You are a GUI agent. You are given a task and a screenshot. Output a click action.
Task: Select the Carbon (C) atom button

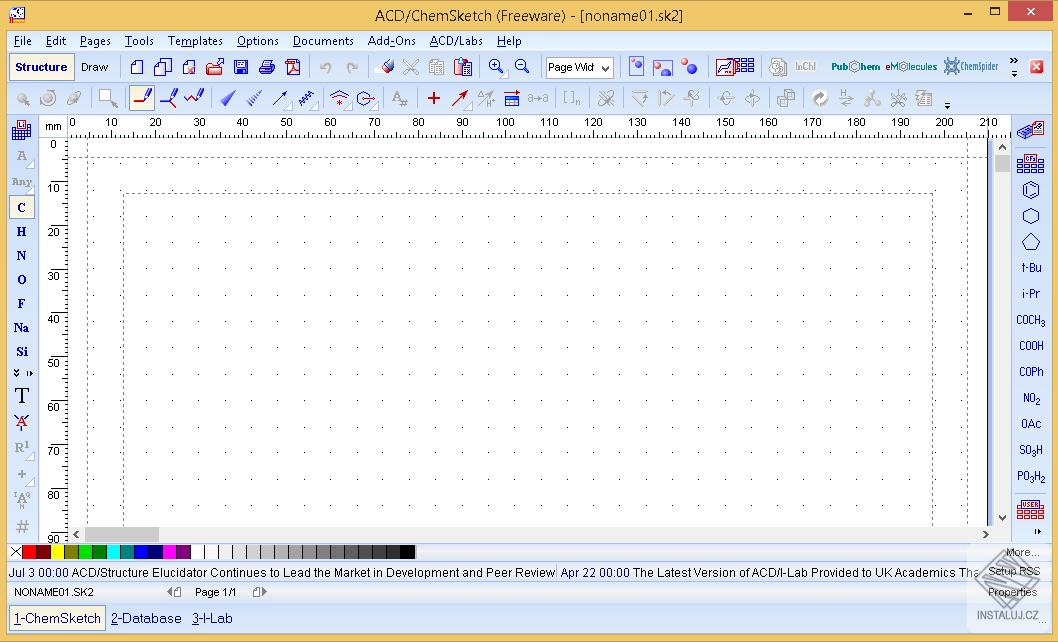22,207
